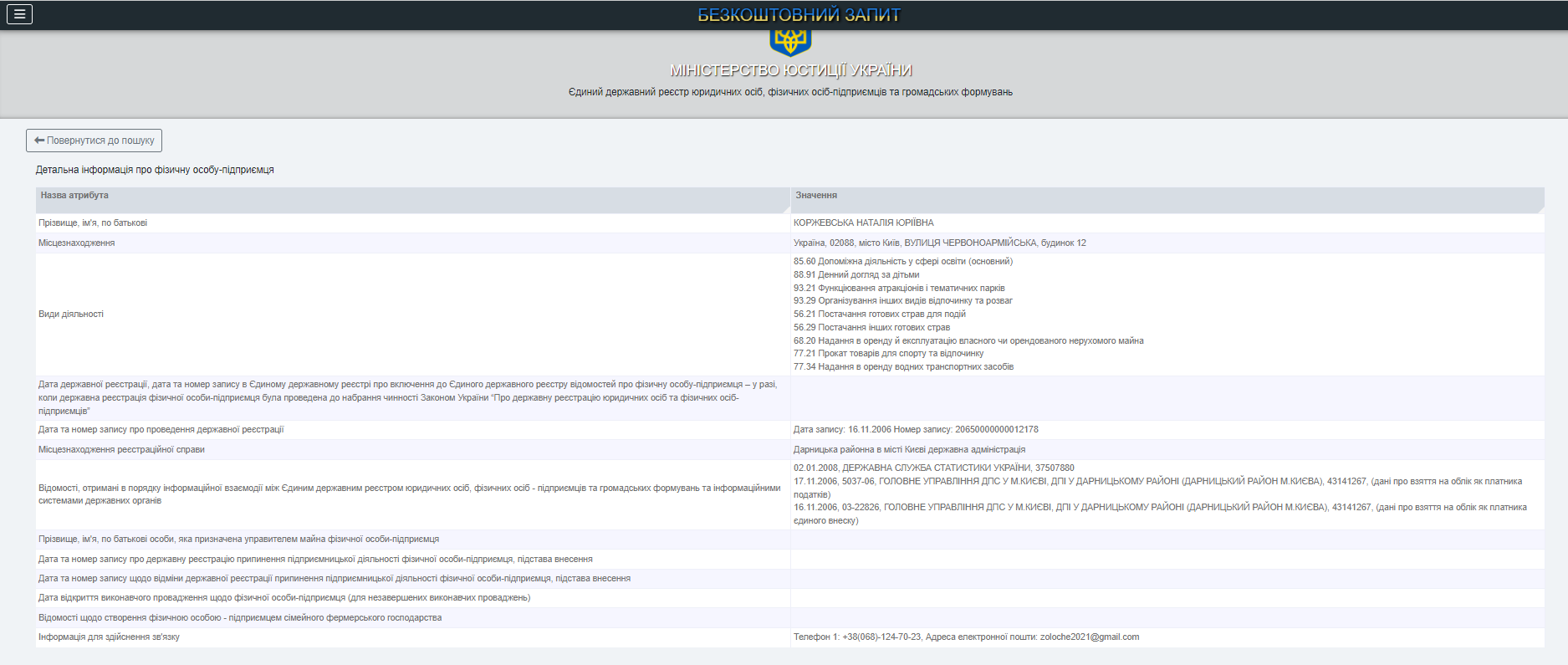Click the МІНІСТЕРСТВО ЮСТИЦІЇ УКРАЇНИ heading
1568x665 pixels.
pyautogui.click(x=790, y=70)
